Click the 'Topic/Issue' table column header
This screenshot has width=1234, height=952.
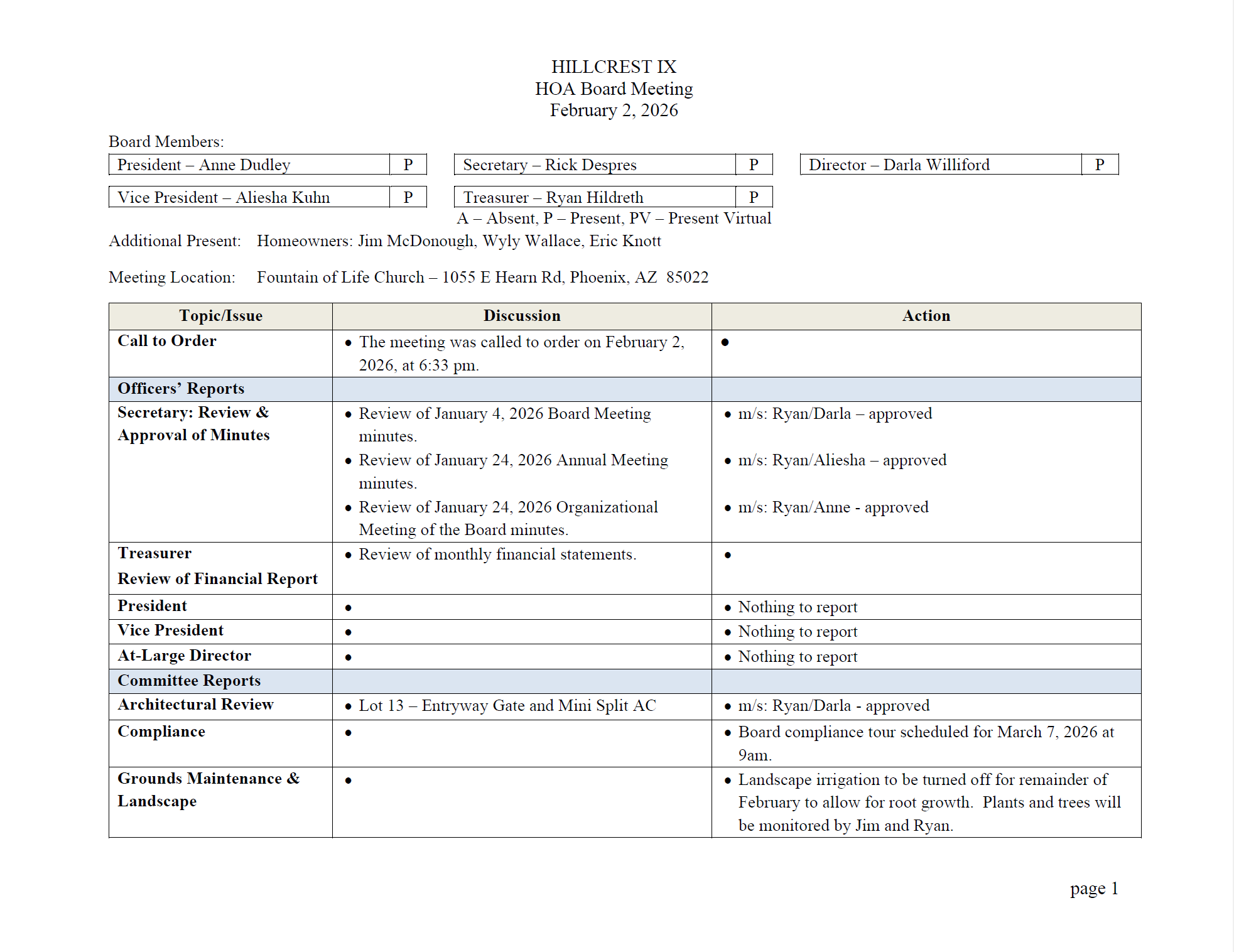220,316
